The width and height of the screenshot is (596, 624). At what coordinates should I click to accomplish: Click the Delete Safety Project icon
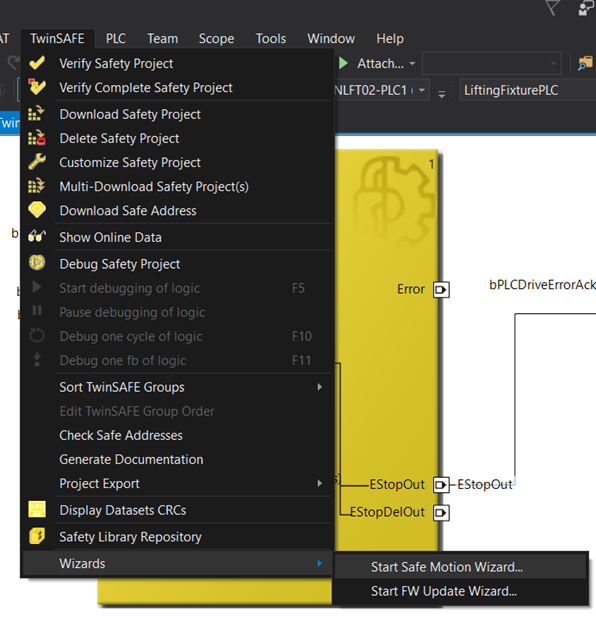pos(37,138)
